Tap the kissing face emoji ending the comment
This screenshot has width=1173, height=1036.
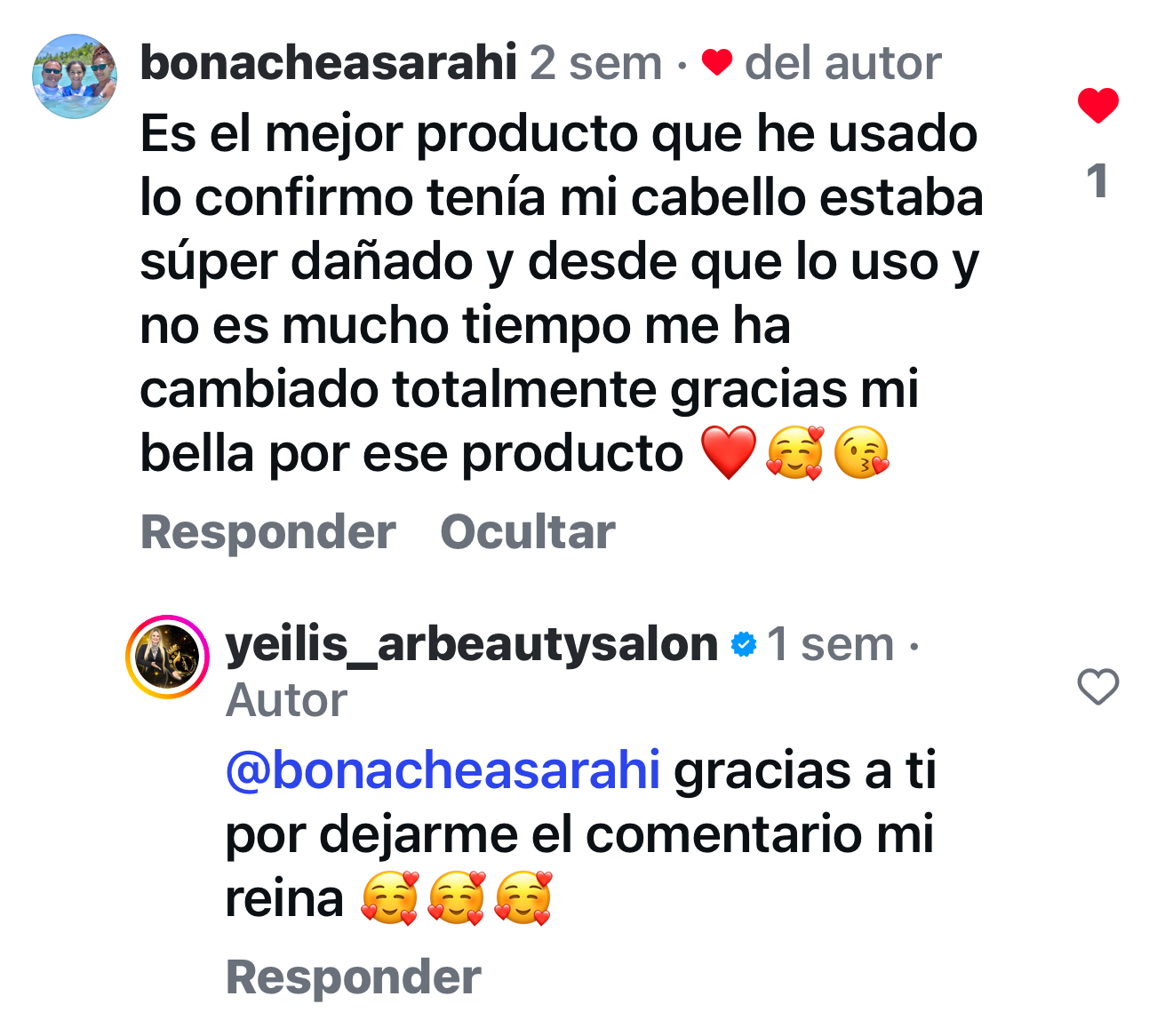pos(861,452)
